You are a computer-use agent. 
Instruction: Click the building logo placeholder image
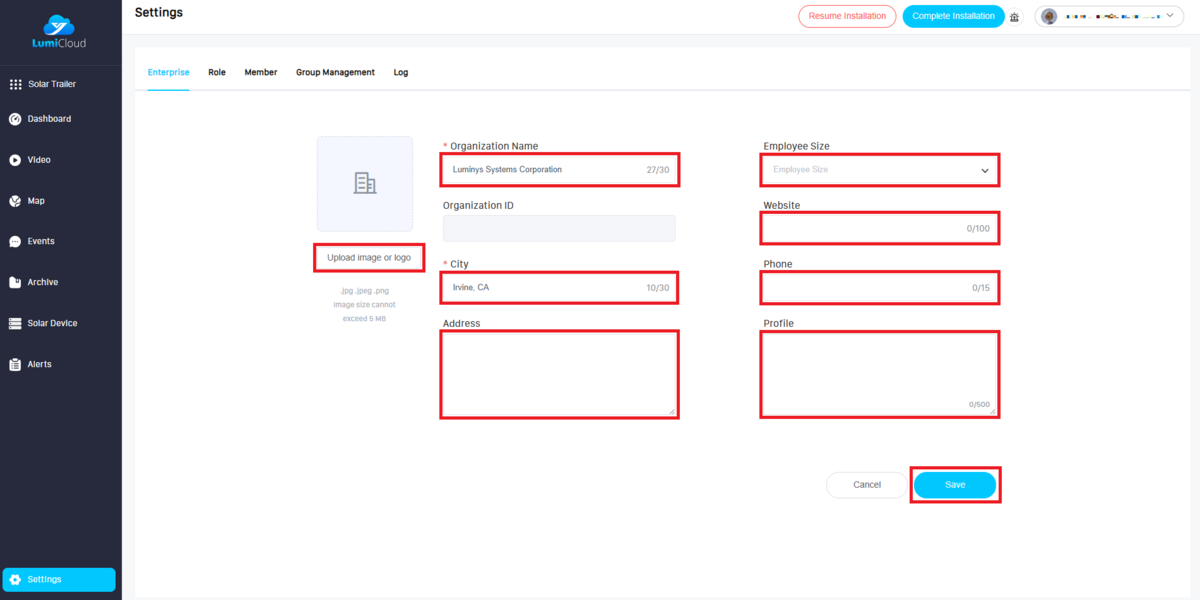tap(365, 184)
